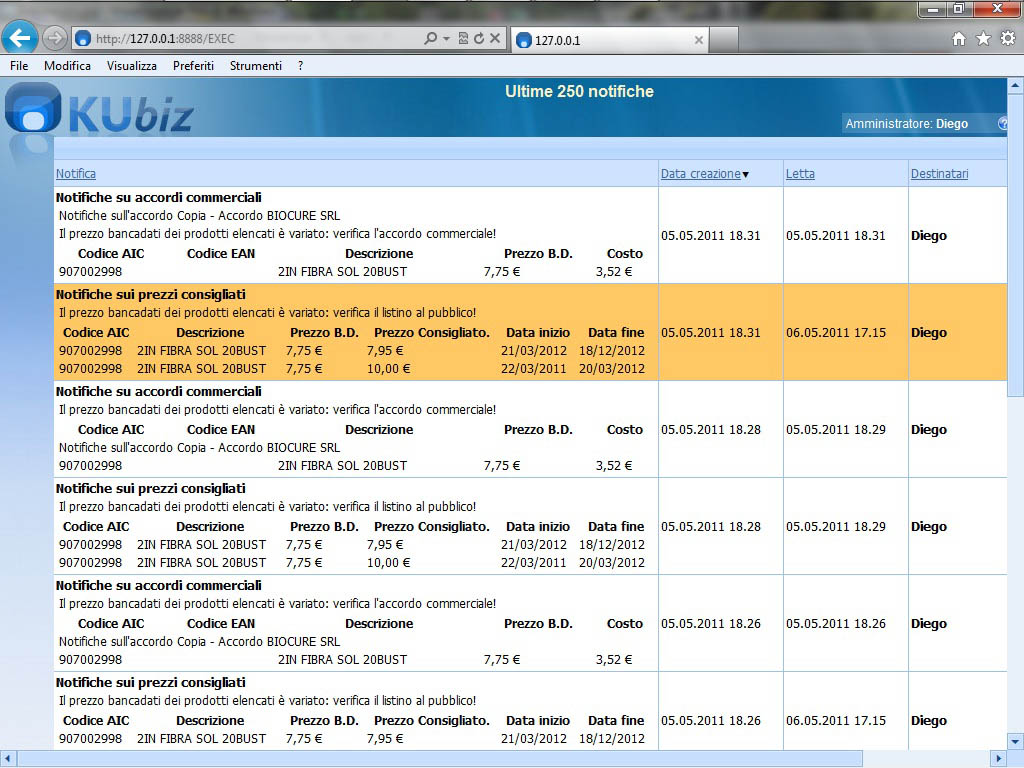The image size is (1024, 768).
Task: Toggle sort arrow beside Data creazione
Action: (x=746, y=175)
